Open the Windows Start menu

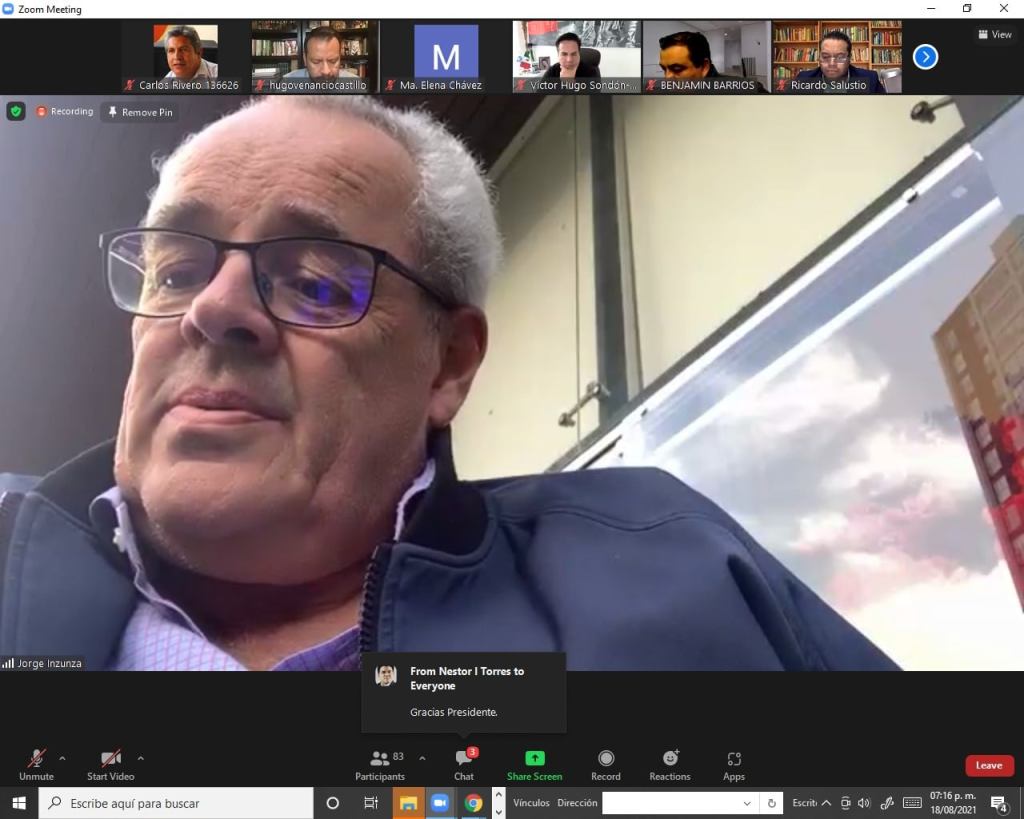19,803
